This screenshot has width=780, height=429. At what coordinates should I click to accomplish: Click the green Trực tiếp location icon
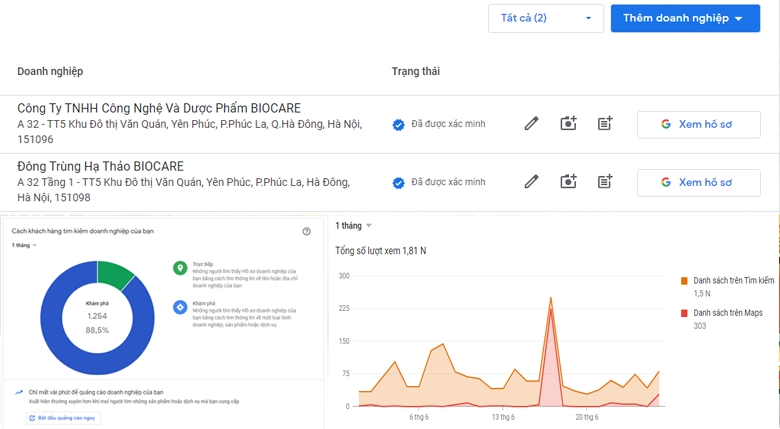click(x=180, y=268)
